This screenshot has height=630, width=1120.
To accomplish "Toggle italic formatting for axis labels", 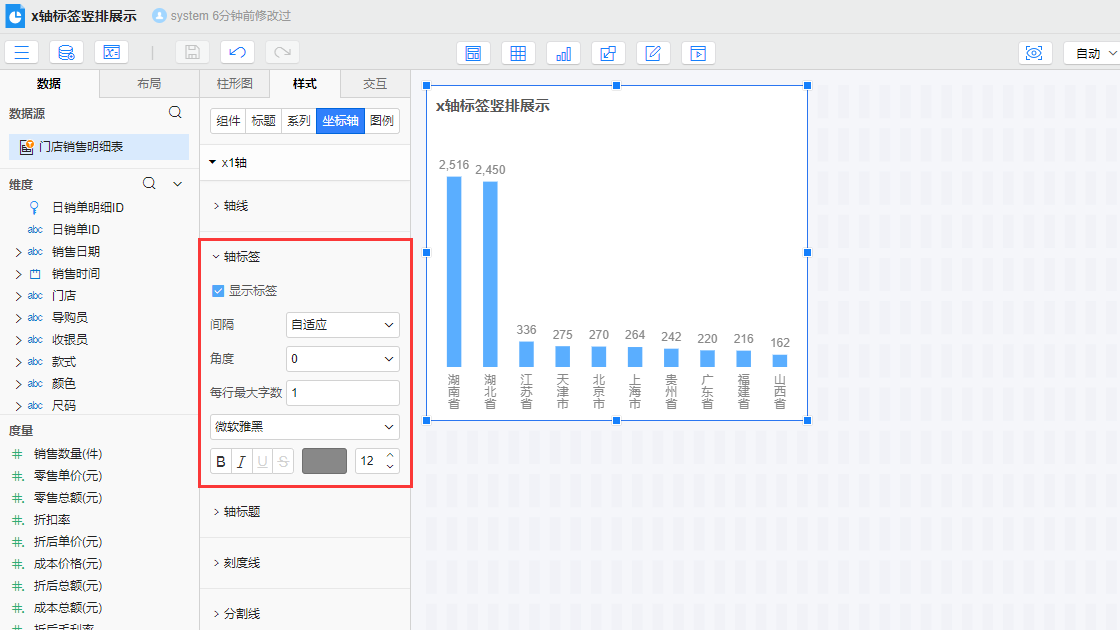I will [243, 461].
